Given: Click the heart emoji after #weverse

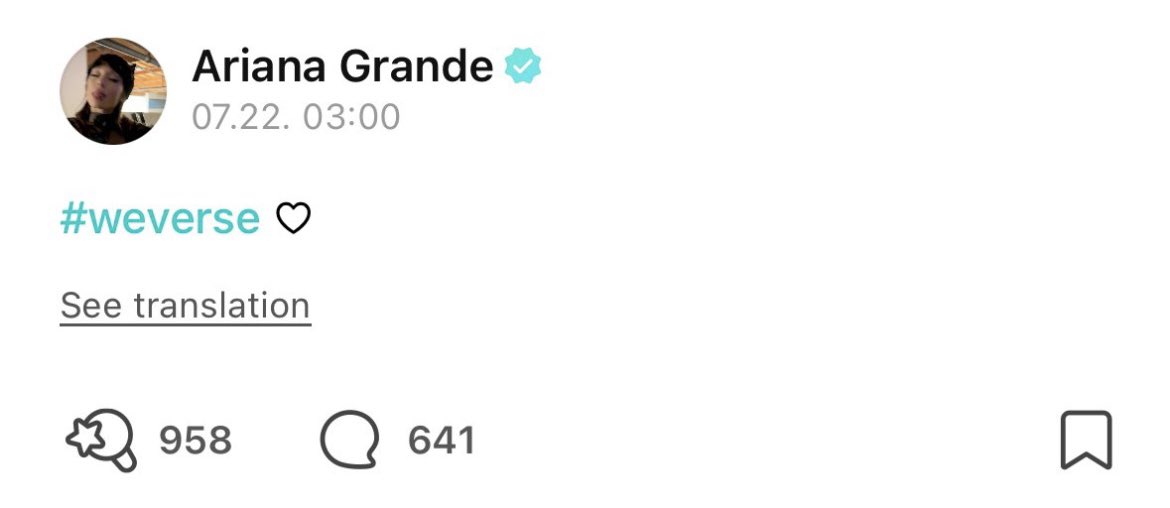Looking at the screenshot, I should 293,218.
